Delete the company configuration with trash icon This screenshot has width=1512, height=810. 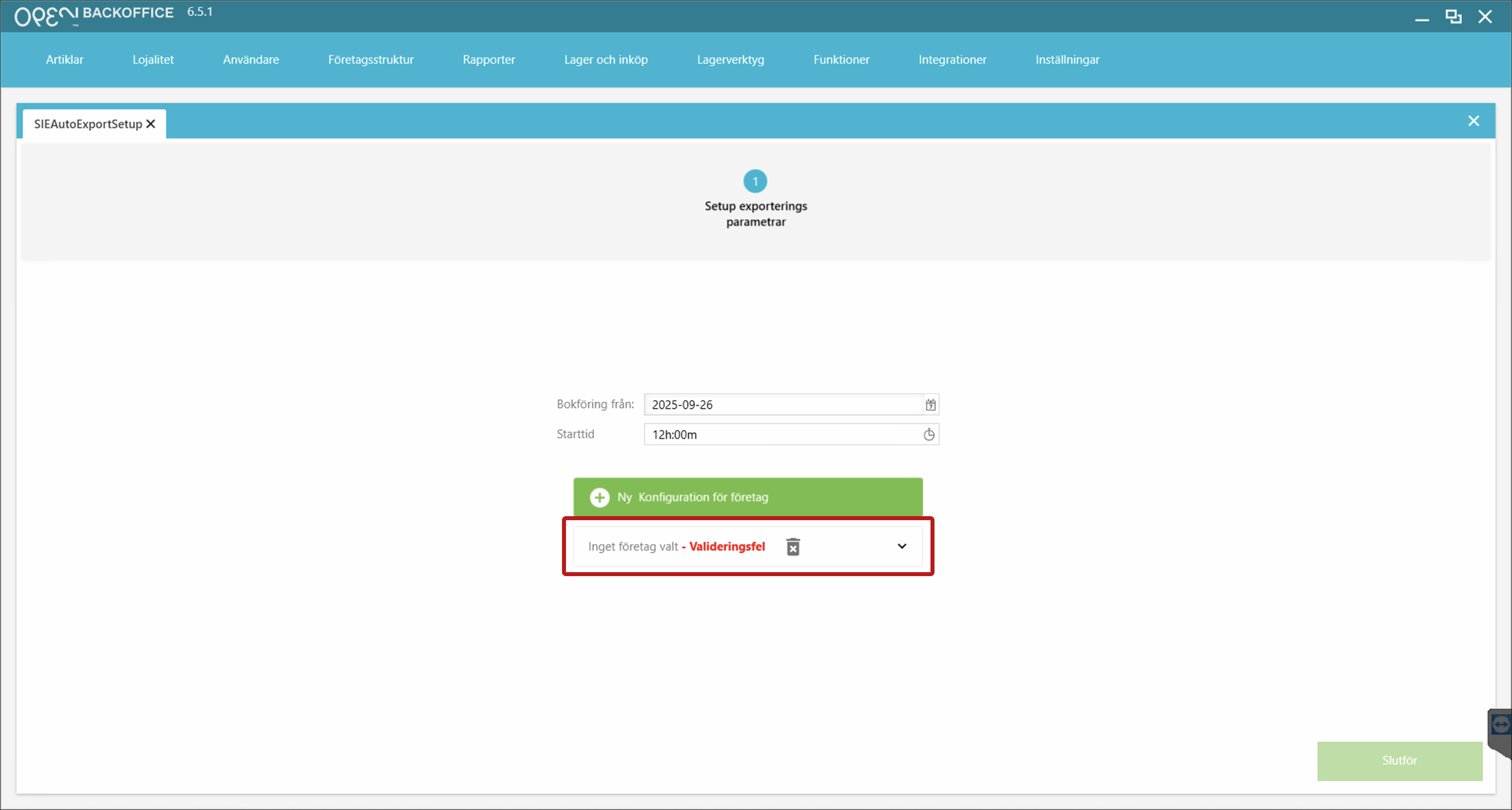793,547
